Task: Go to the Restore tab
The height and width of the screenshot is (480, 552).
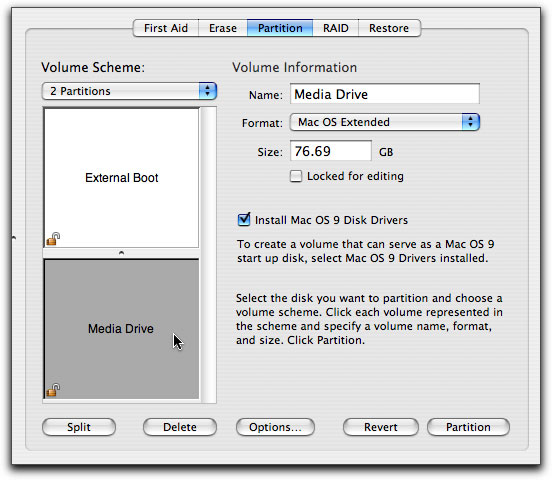Action: pyautogui.click(x=389, y=28)
